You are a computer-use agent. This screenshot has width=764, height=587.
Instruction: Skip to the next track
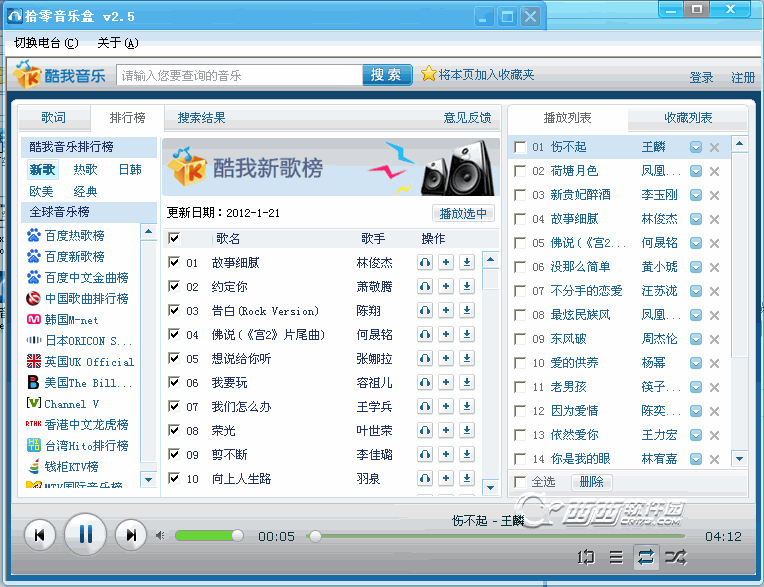click(x=131, y=535)
